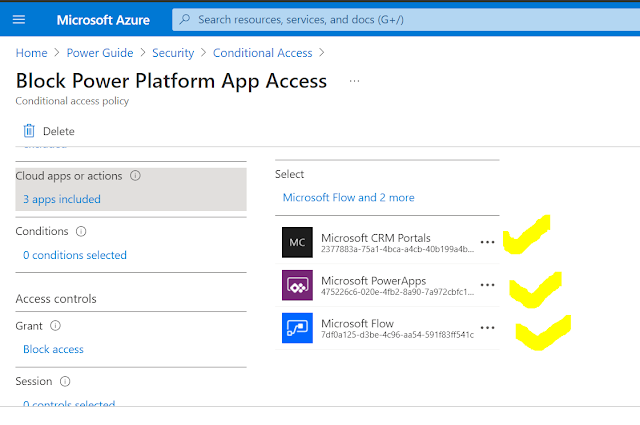Show info tooltip for Conditions
640x425 pixels.
(x=82, y=231)
